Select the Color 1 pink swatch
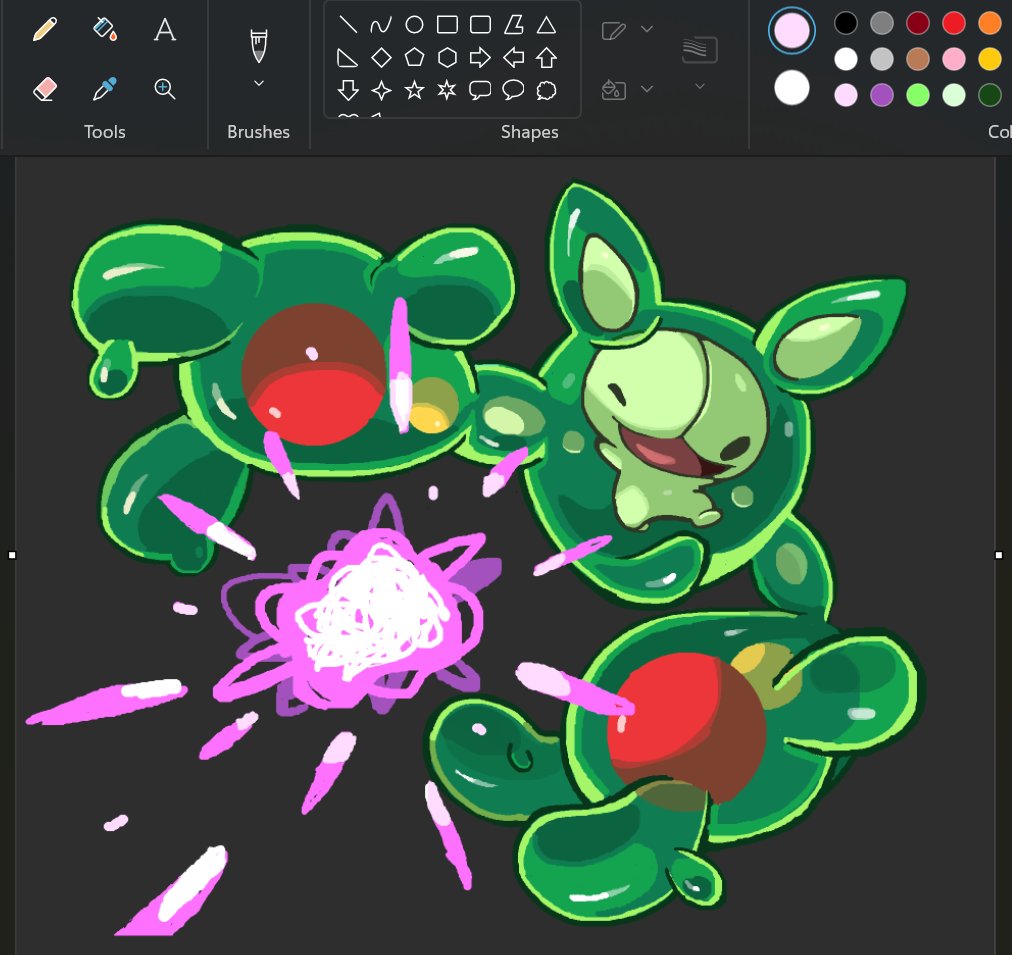Image resolution: width=1012 pixels, height=955 pixels. (792, 30)
